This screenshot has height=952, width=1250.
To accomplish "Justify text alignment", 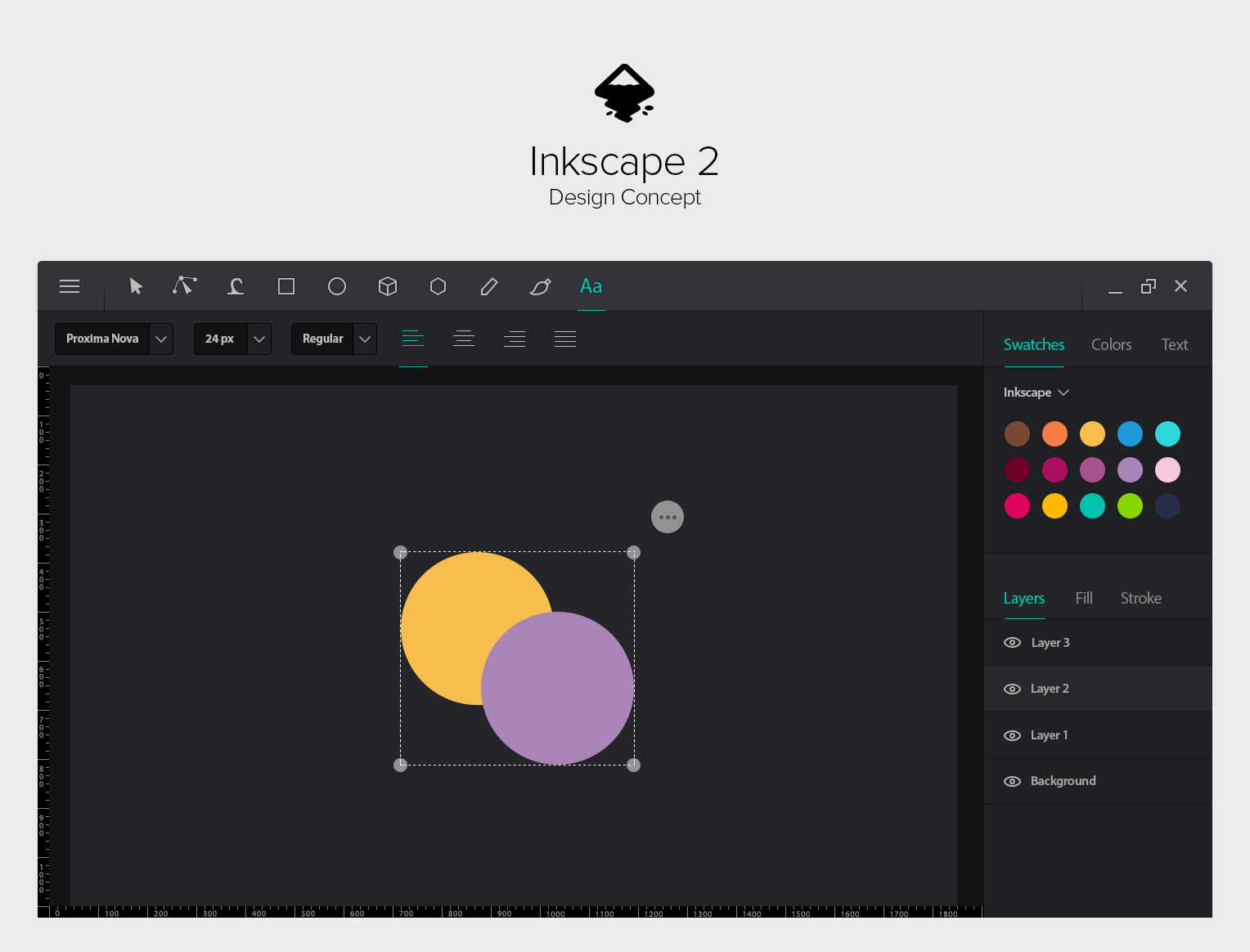I will [x=565, y=339].
